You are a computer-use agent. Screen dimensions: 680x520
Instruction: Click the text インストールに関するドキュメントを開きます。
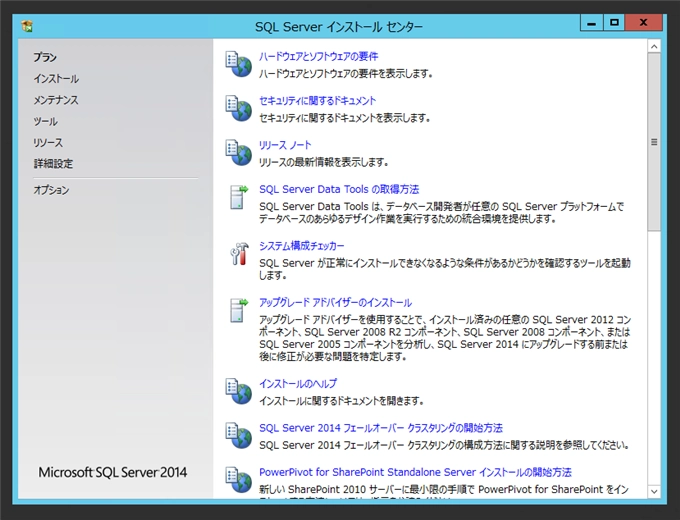click(x=341, y=401)
